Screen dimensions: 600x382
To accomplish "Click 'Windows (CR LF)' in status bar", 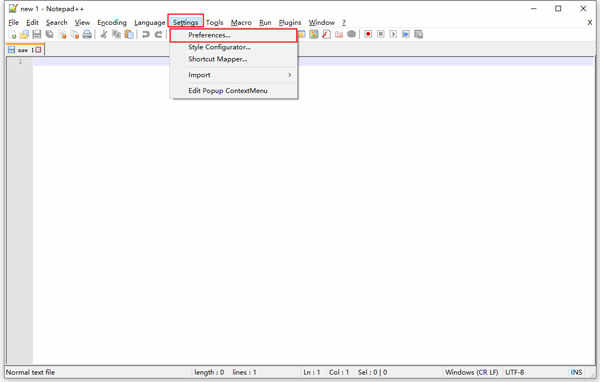I will click(471, 372).
